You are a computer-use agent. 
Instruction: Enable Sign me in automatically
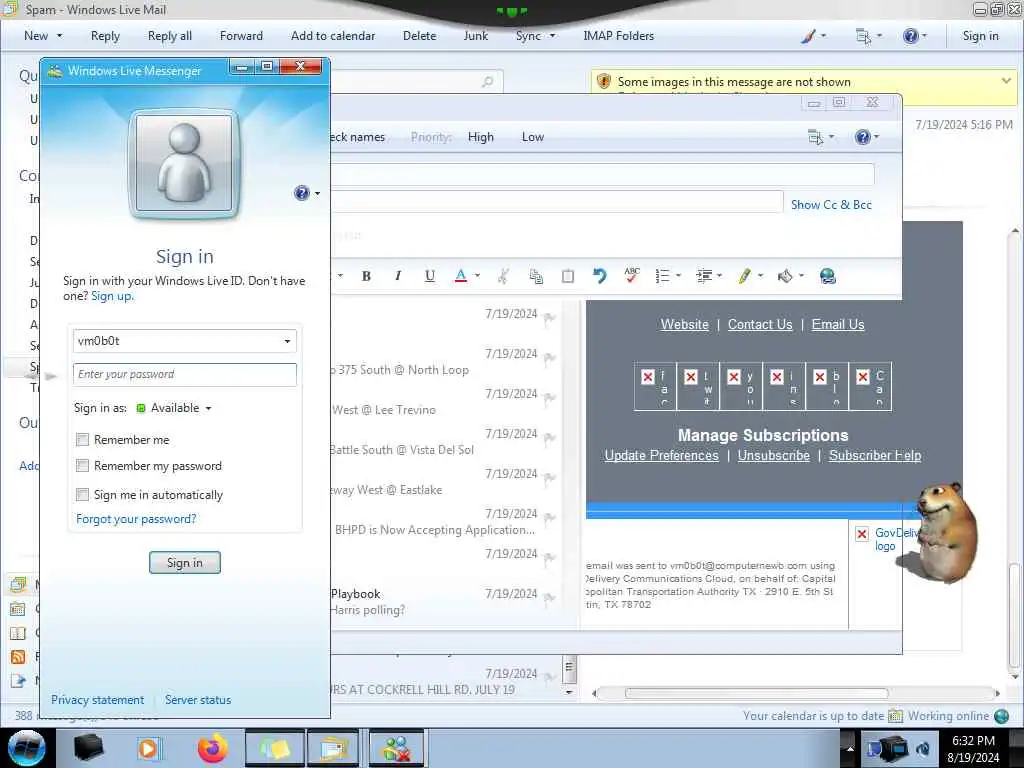(82, 494)
